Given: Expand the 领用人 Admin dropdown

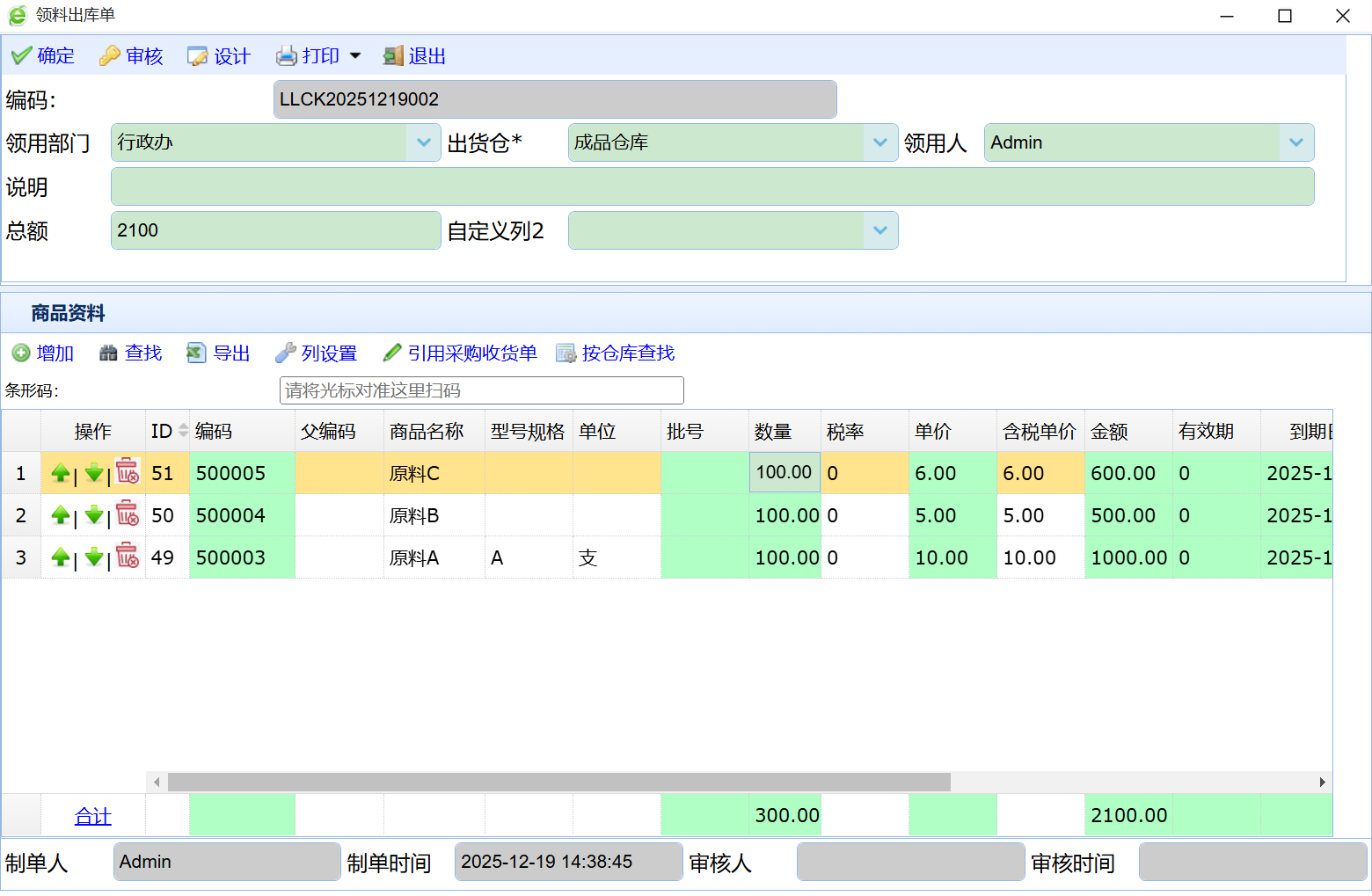Looking at the screenshot, I should [x=1295, y=142].
